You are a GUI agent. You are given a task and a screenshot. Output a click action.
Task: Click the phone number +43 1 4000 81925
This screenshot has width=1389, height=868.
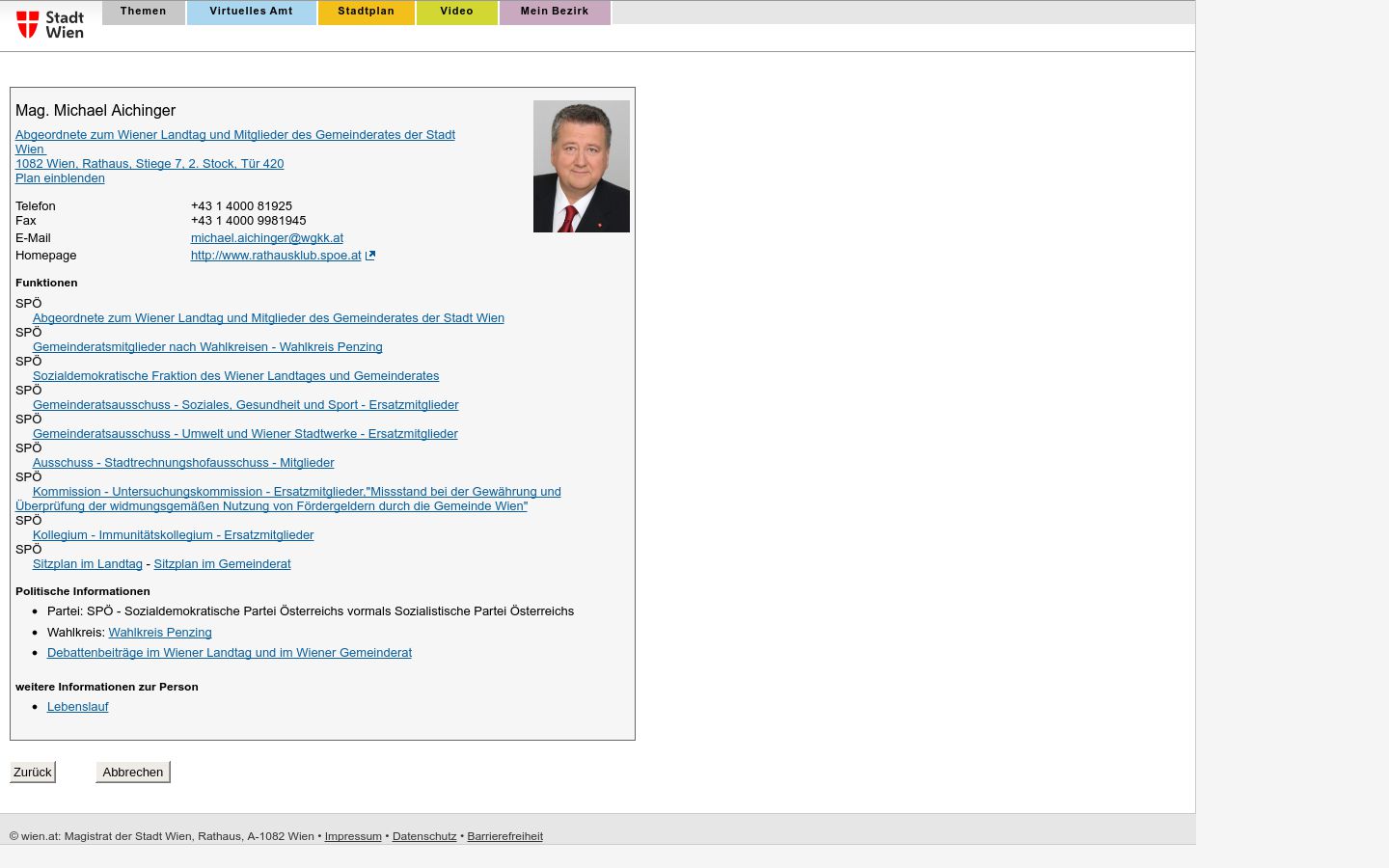241,206
